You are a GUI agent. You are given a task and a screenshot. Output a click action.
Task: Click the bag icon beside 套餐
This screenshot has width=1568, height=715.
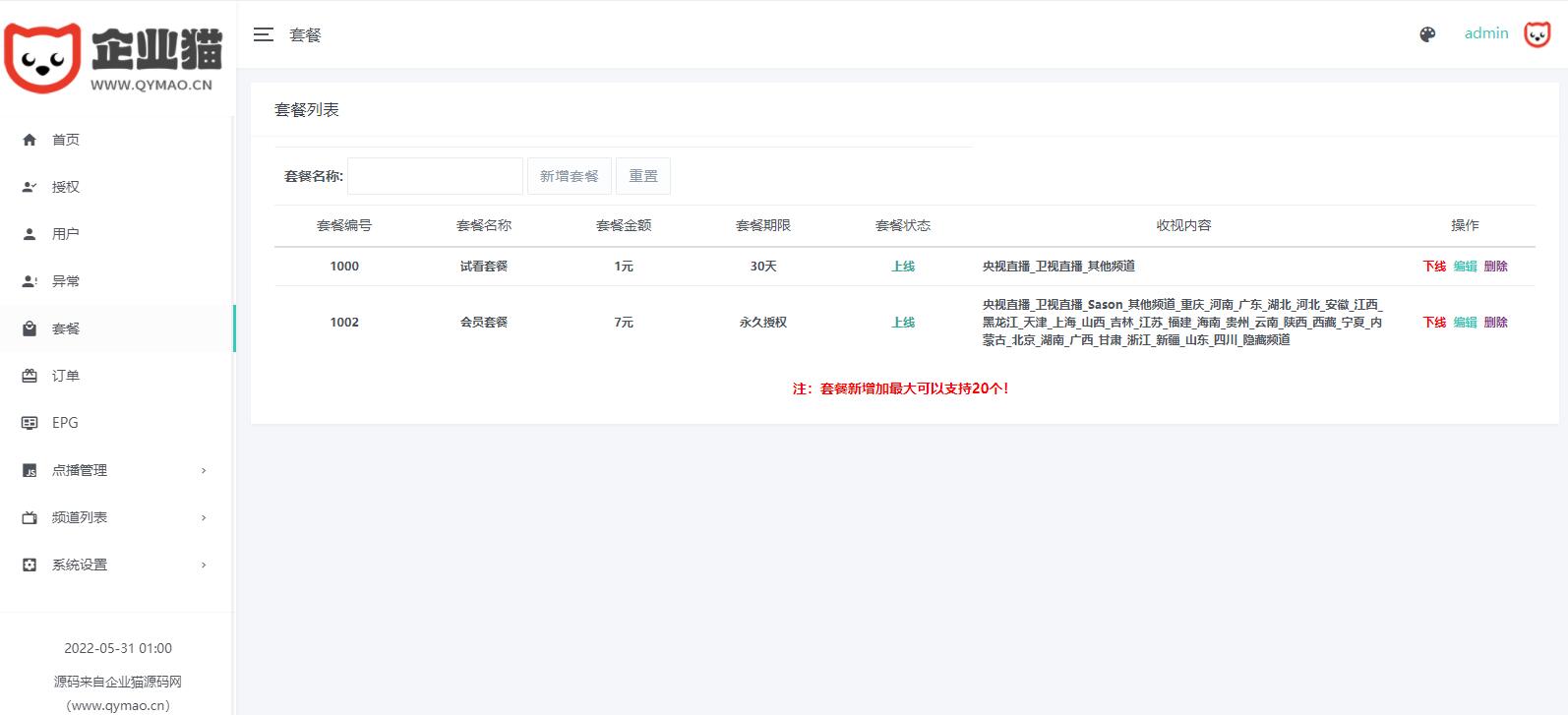(30, 328)
